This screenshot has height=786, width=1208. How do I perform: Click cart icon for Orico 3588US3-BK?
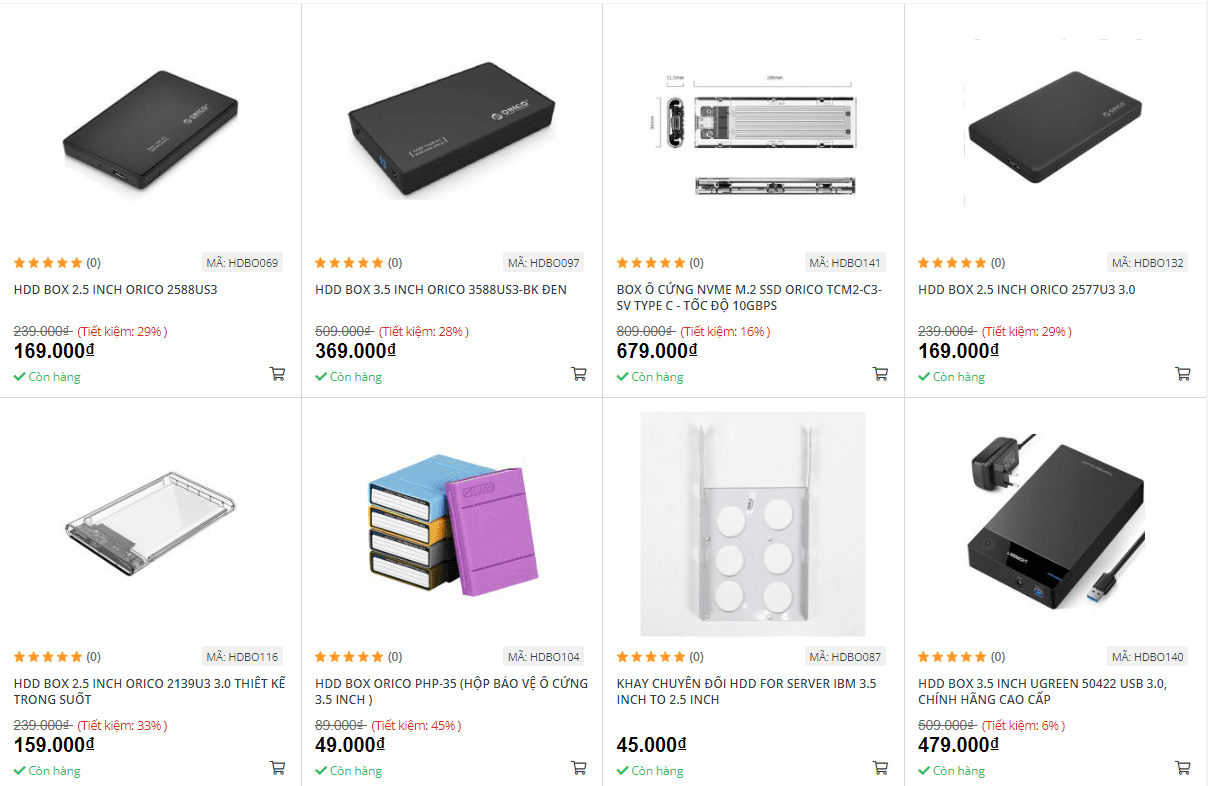578,374
